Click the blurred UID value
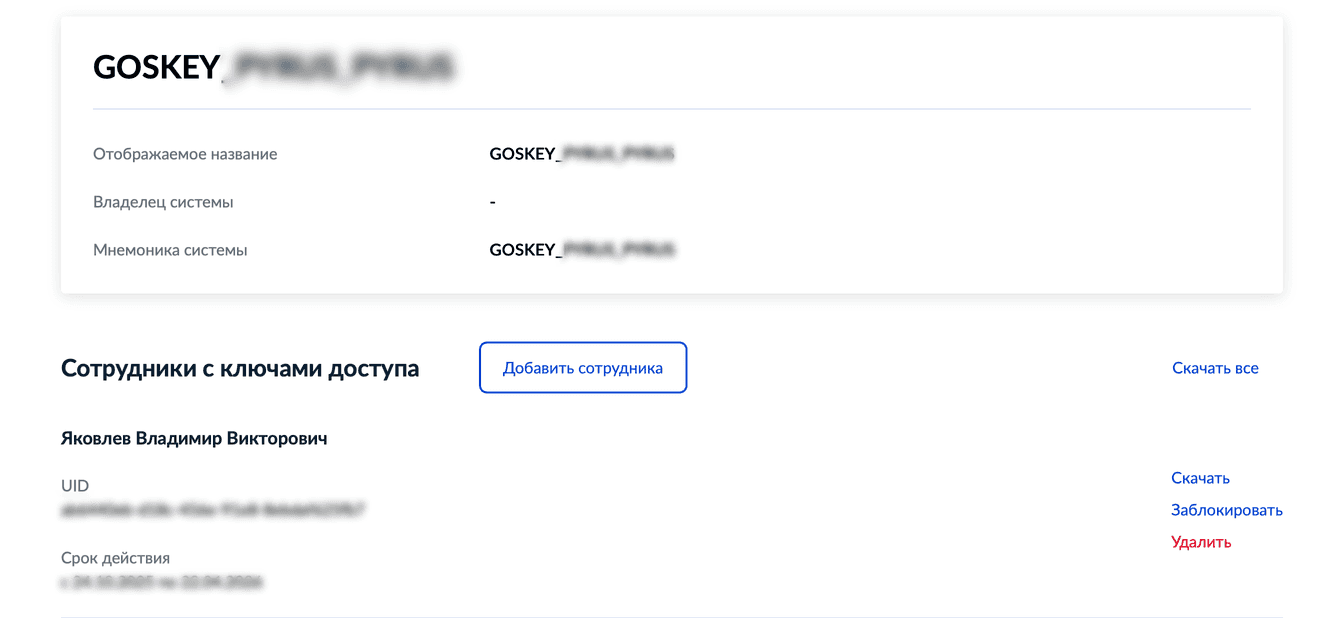The width and height of the screenshot is (1321, 618). (212, 510)
